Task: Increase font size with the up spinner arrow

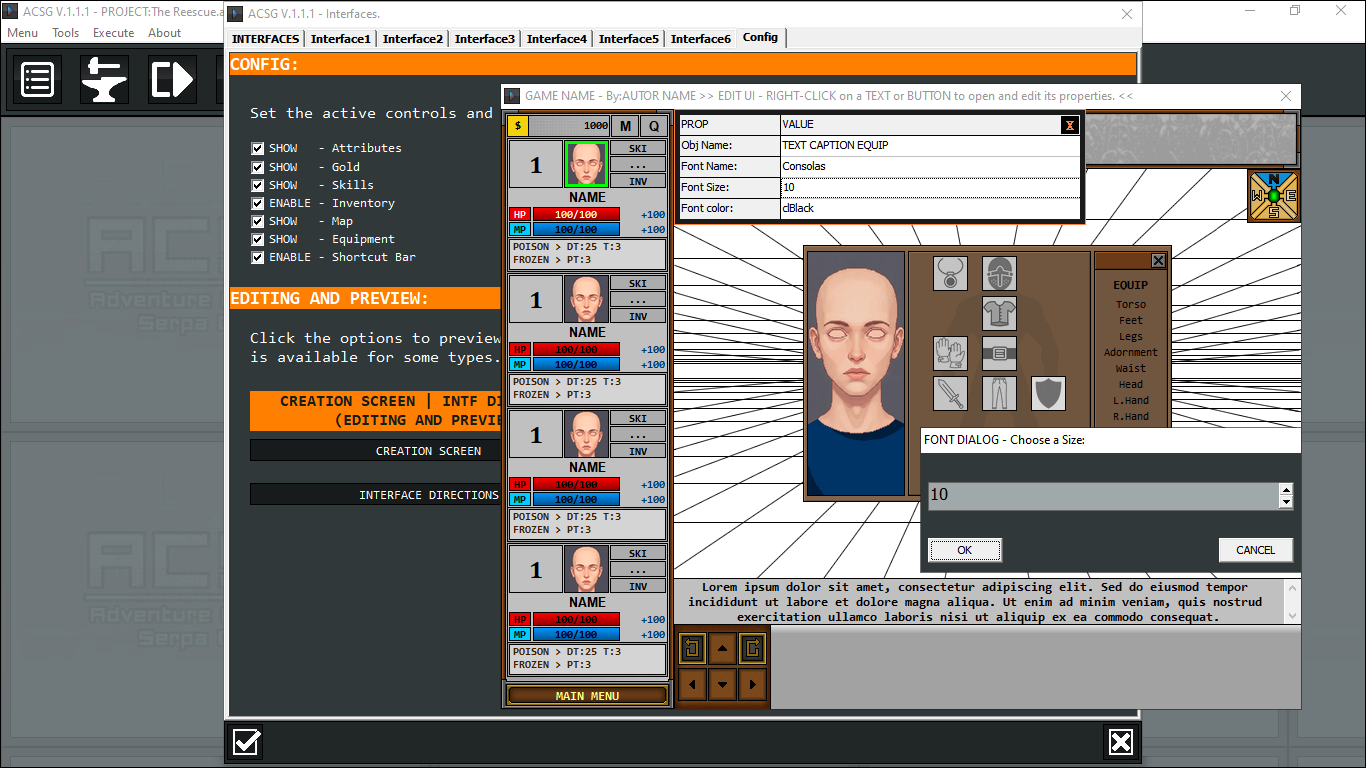Action: coord(1286,490)
